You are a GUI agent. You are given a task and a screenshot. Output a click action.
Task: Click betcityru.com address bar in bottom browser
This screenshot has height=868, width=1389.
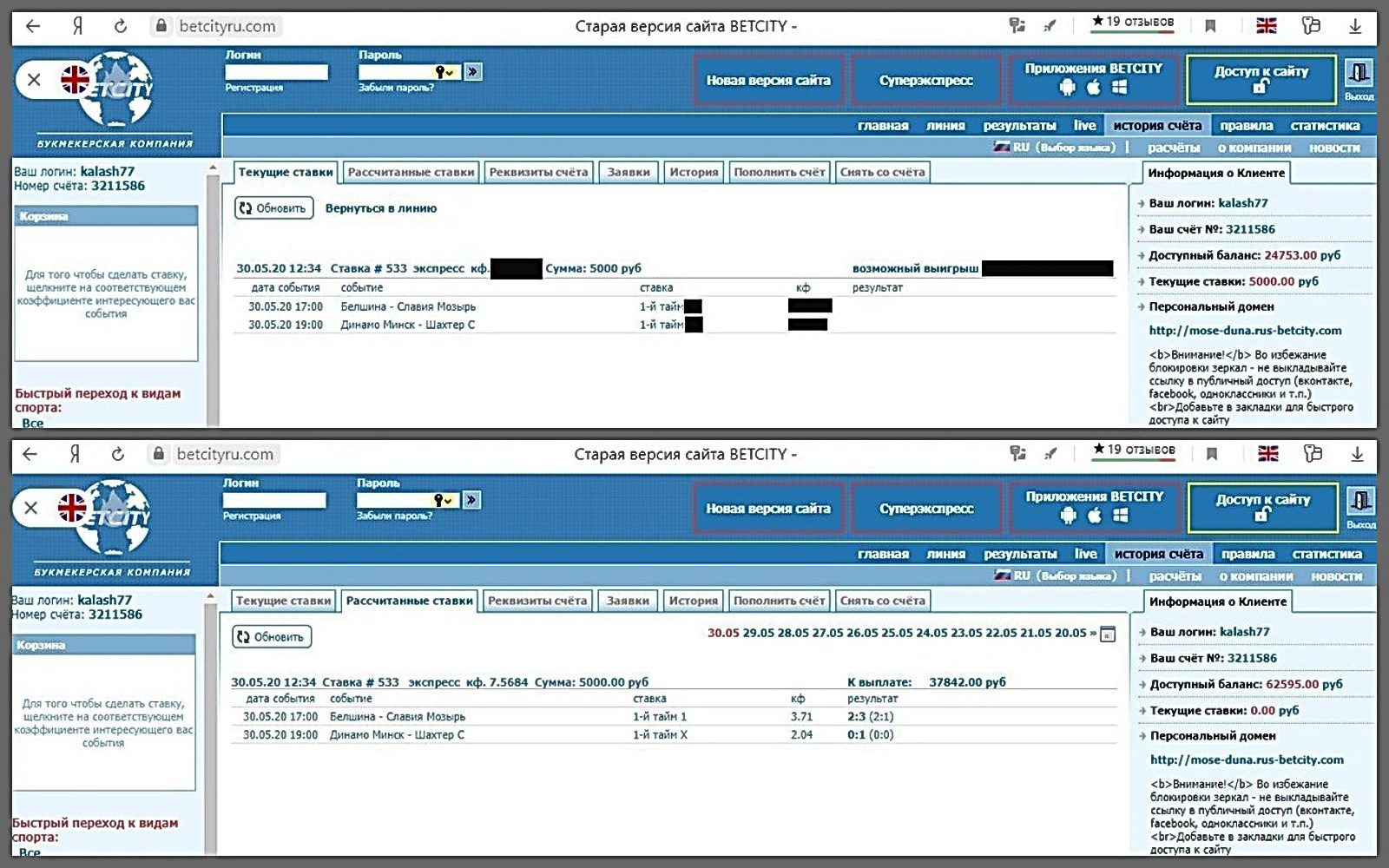tap(225, 454)
